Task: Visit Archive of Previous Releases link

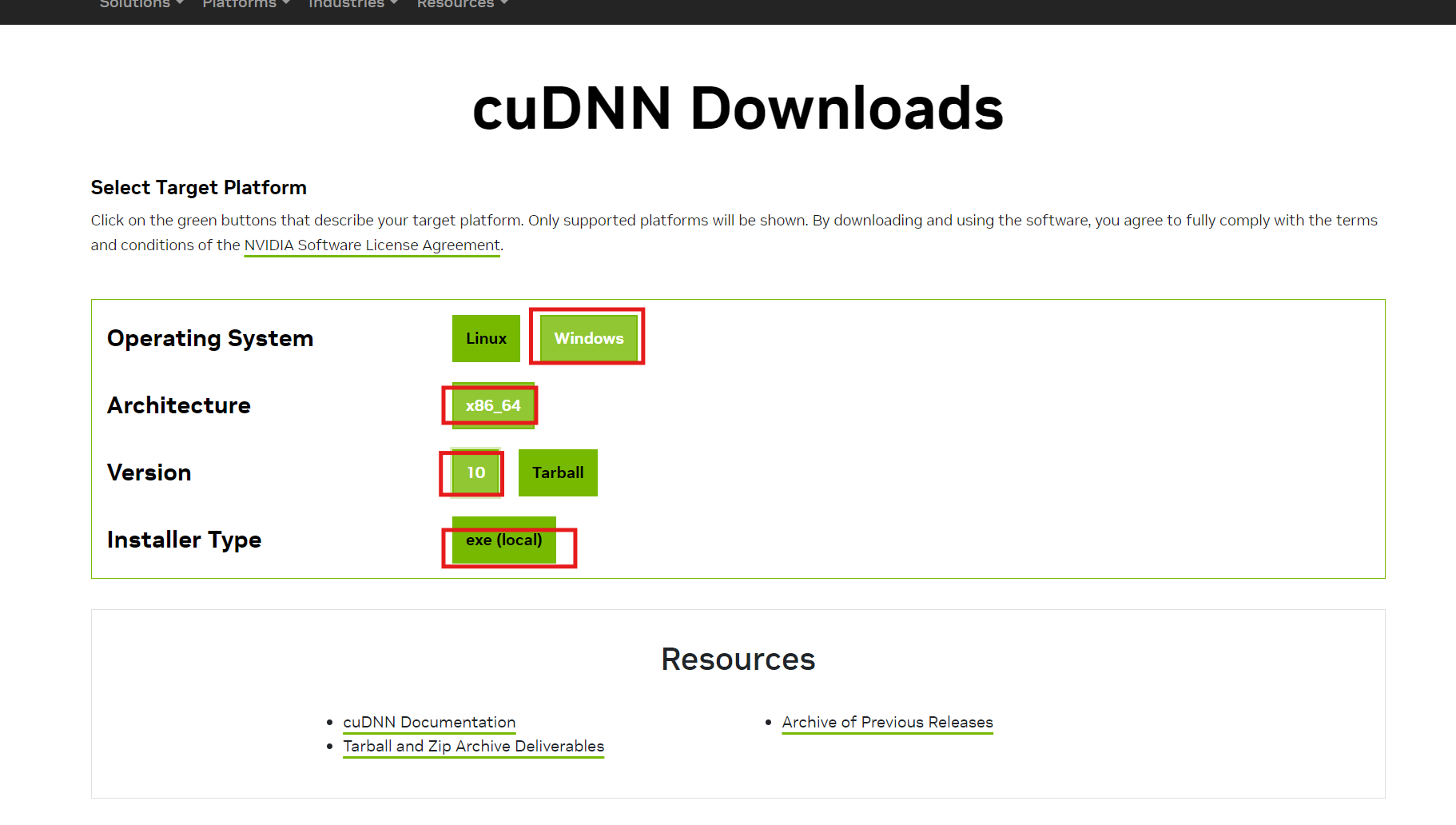Action: point(888,723)
